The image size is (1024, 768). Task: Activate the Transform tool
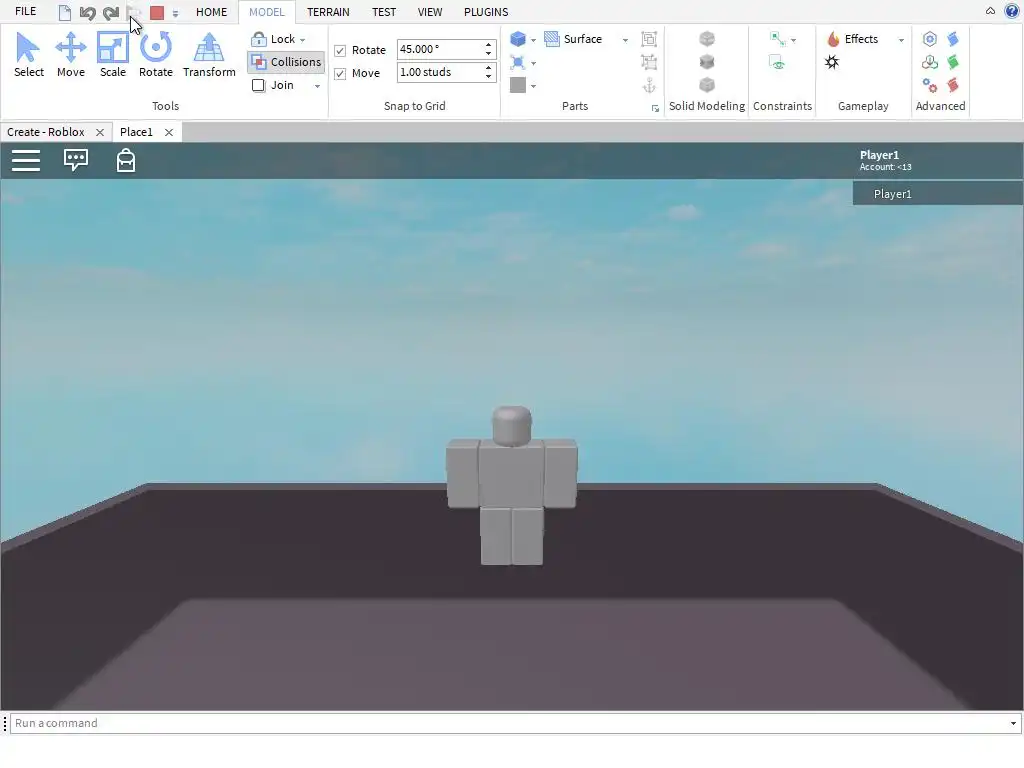pyautogui.click(x=209, y=56)
